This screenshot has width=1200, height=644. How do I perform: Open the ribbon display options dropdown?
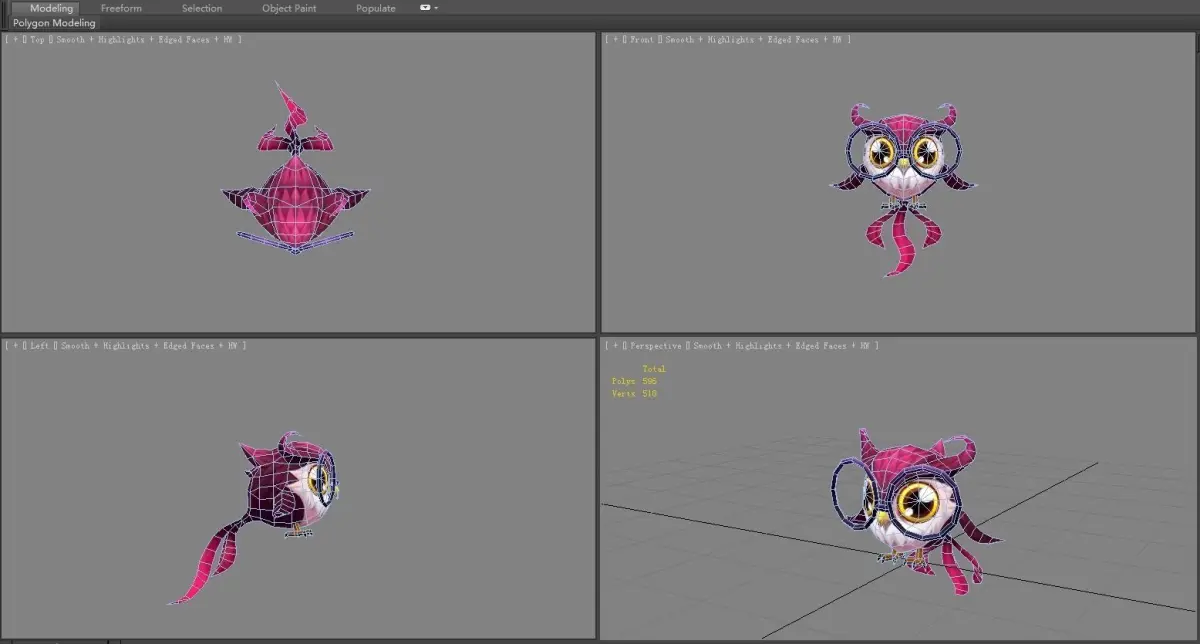pos(428,8)
